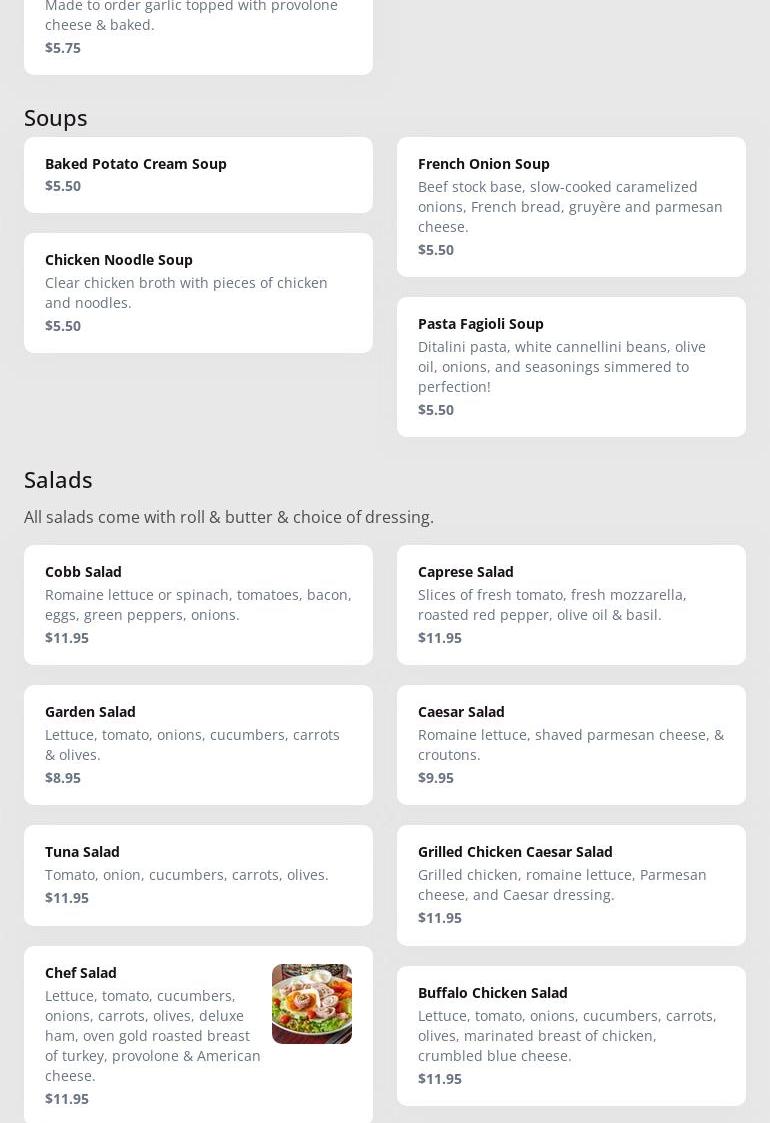Choose French Onion Soup from the menu
This screenshot has width=770, height=1123.
point(571,207)
